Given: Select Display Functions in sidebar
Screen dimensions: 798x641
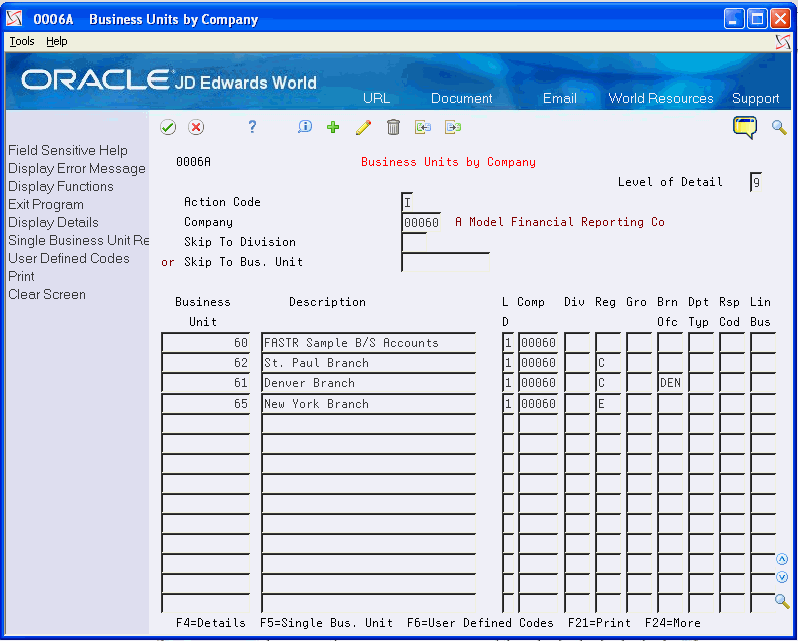Looking at the screenshot, I should (61, 187).
